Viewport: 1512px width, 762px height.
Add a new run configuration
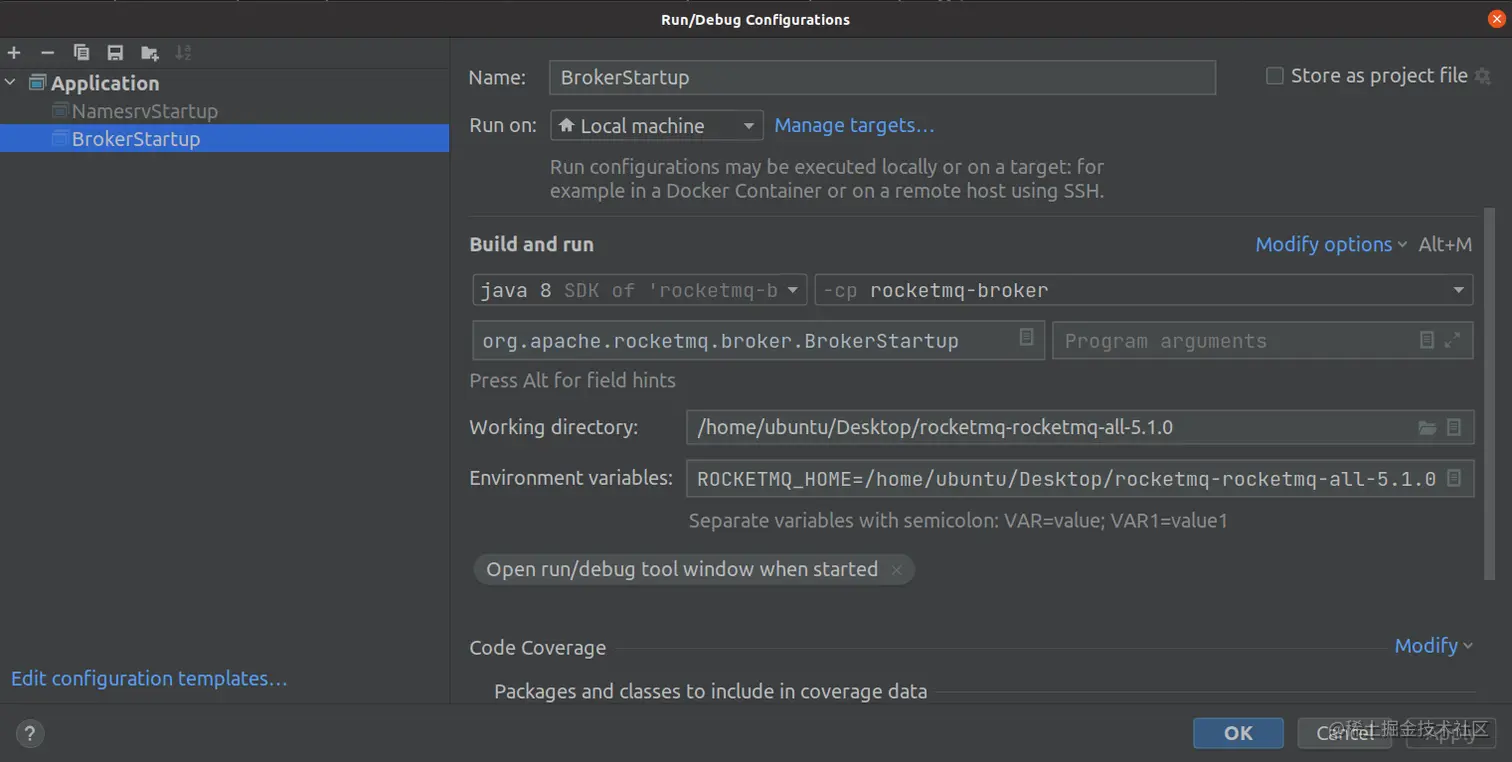[x=14, y=53]
